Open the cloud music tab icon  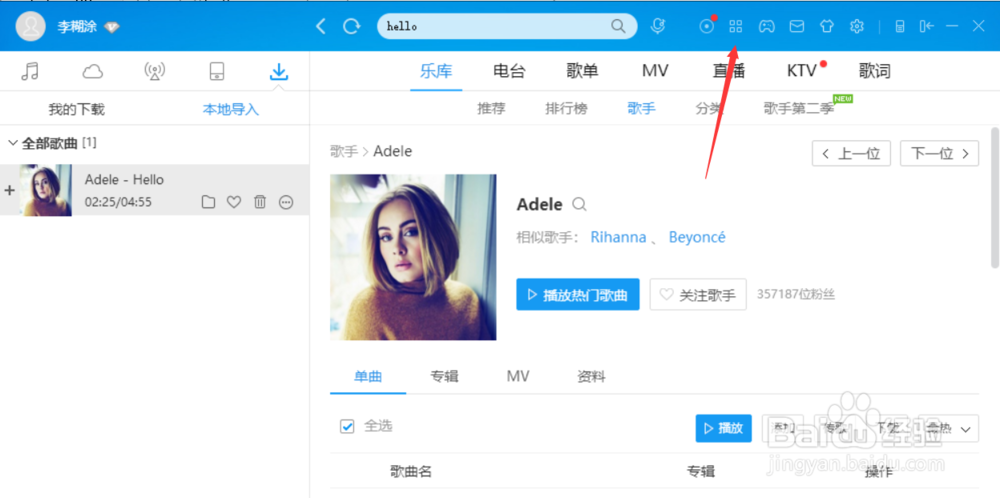click(x=92, y=71)
